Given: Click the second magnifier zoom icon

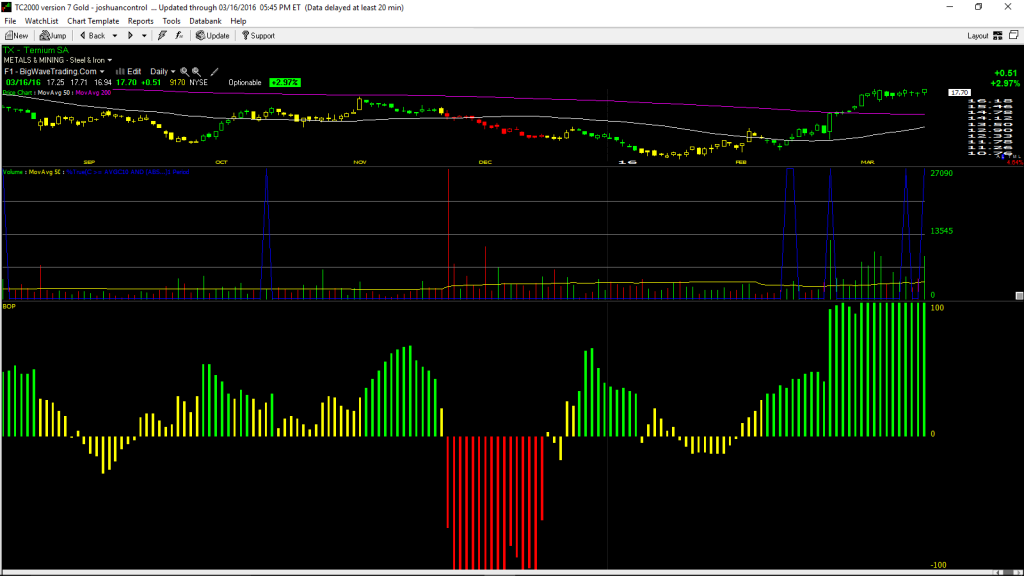Looking at the screenshot, I should [196, 72].
